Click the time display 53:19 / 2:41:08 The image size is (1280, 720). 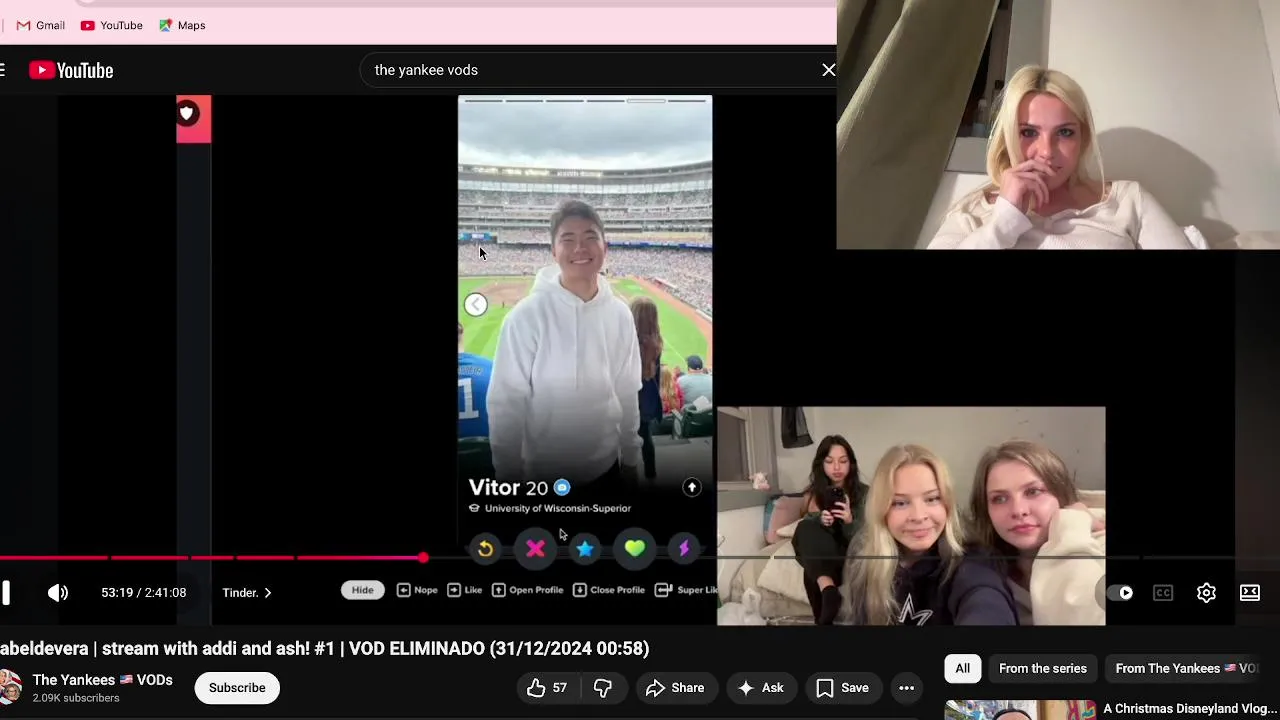point(143,593)
